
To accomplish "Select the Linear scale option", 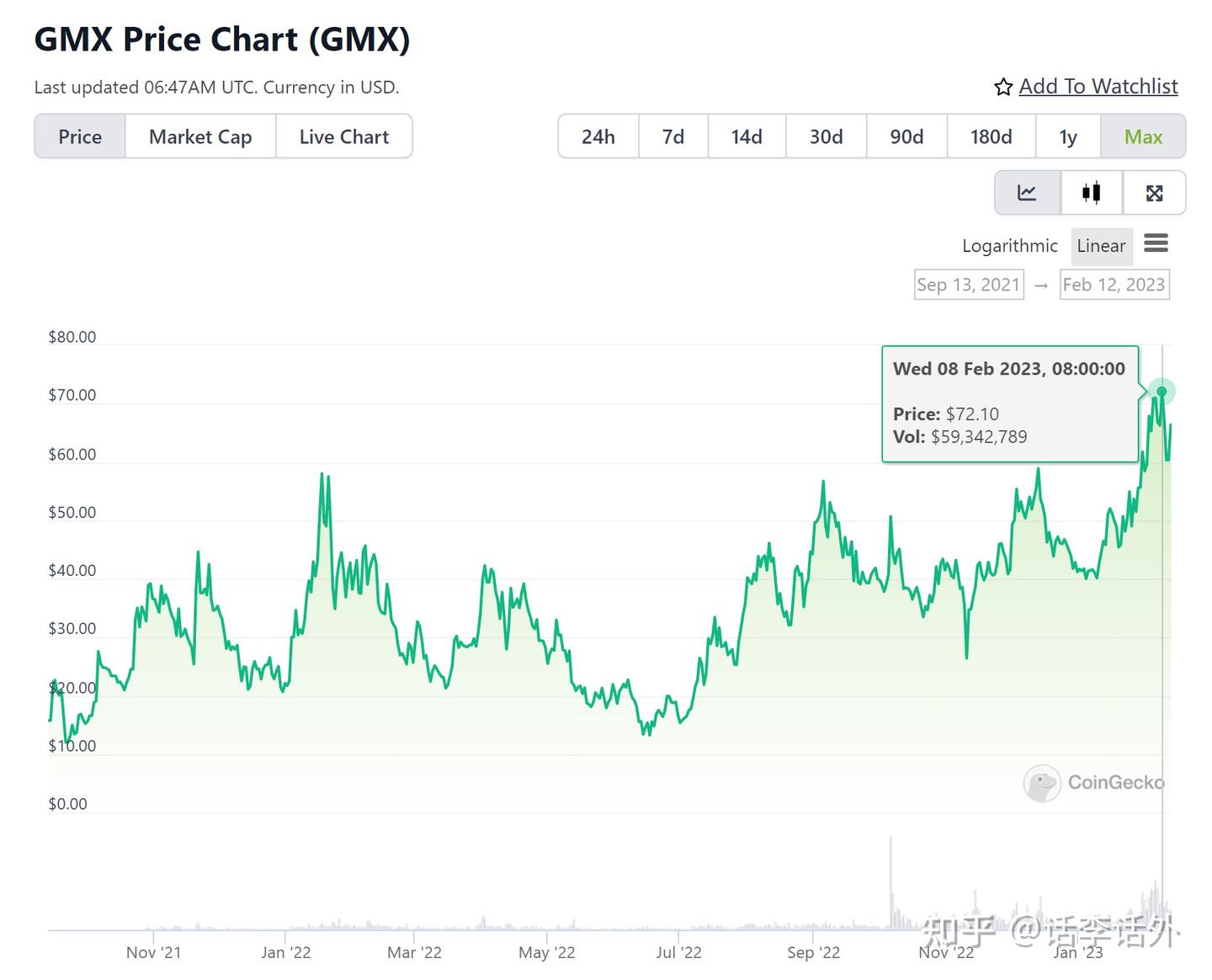I will (x=1101, y=245).
